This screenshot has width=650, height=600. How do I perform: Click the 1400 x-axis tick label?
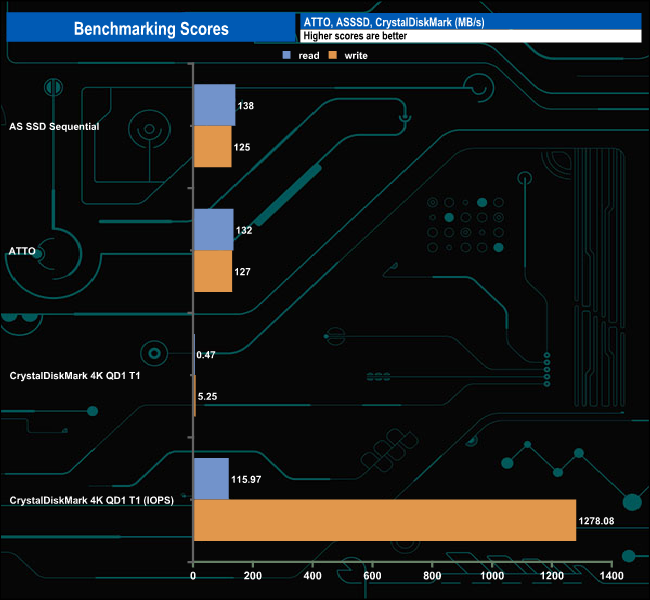[612, 577]
